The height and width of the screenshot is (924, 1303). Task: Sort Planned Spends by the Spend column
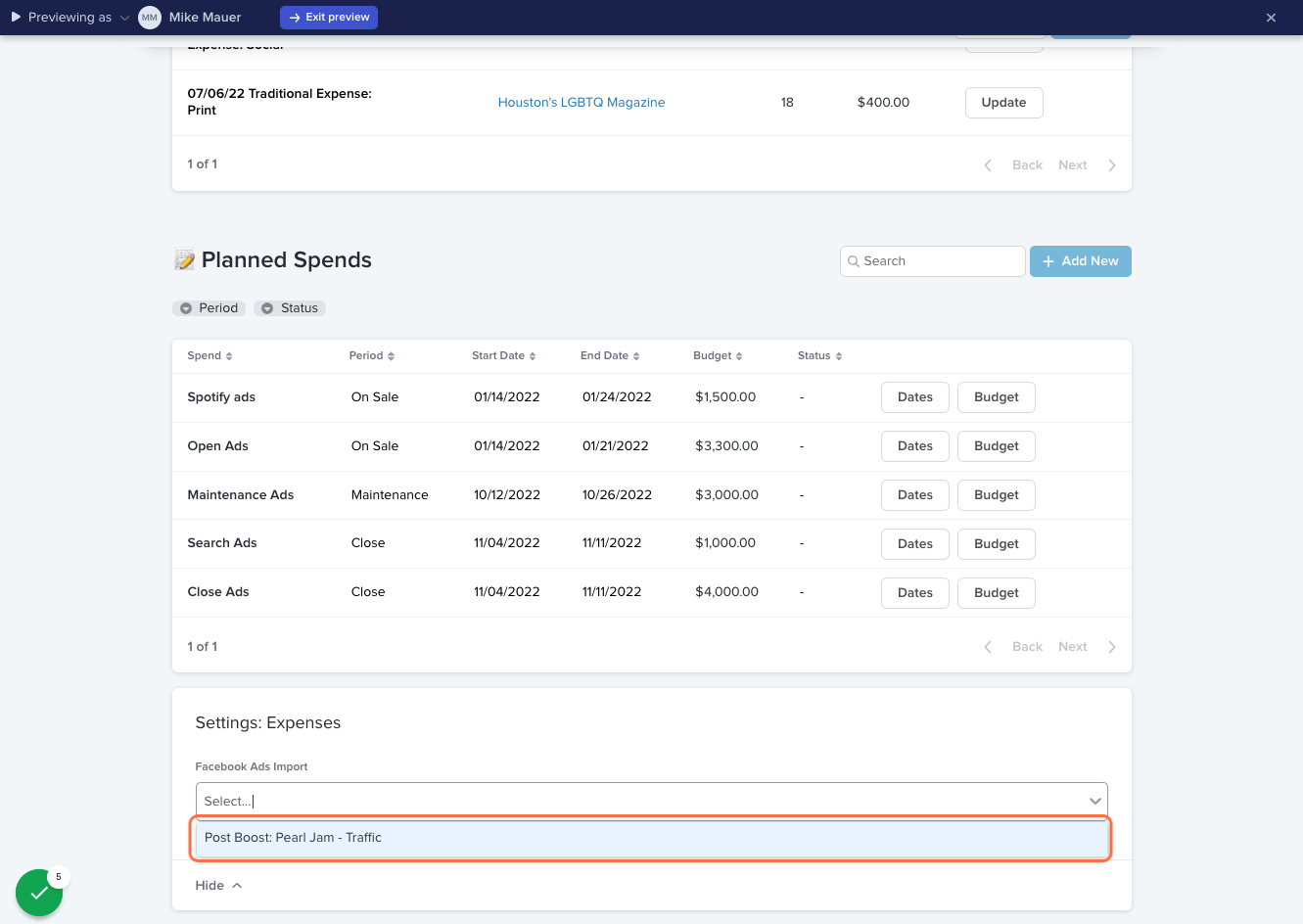[x=209, y=356]
